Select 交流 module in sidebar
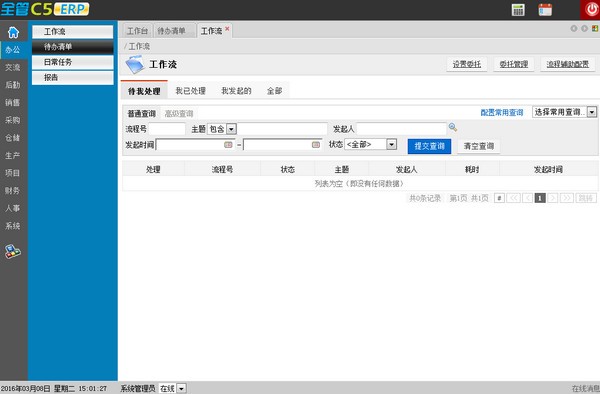600x394 pixels. click(x=14, y=67)
